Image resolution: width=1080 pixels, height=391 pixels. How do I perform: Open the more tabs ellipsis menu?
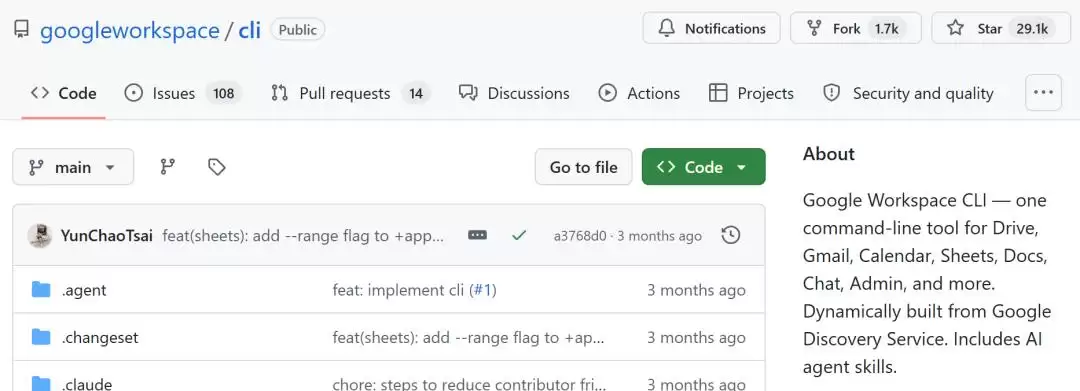[1043, 92]
